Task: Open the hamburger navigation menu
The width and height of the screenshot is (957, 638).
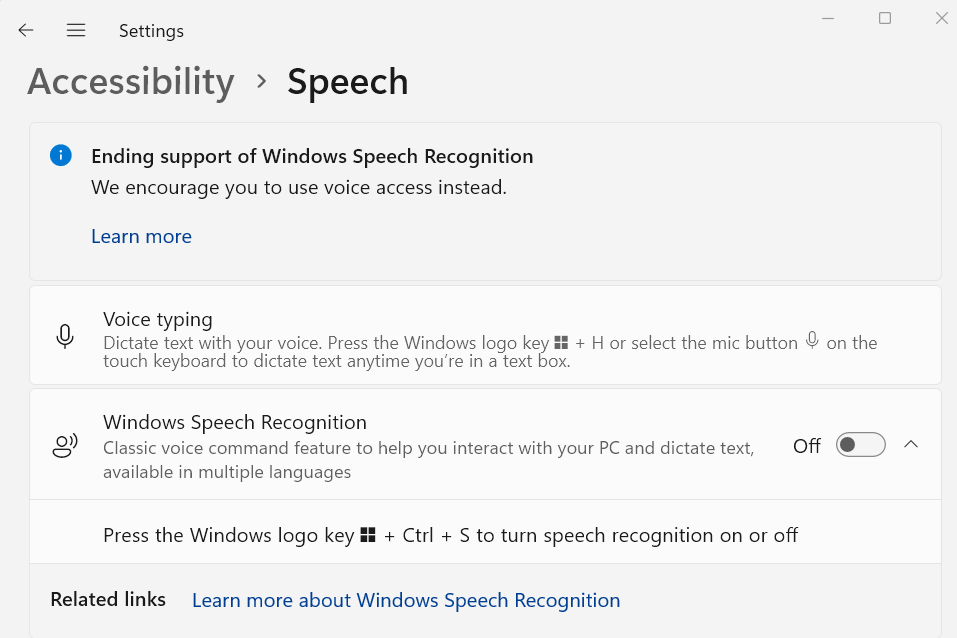Action: pos(76,30)
